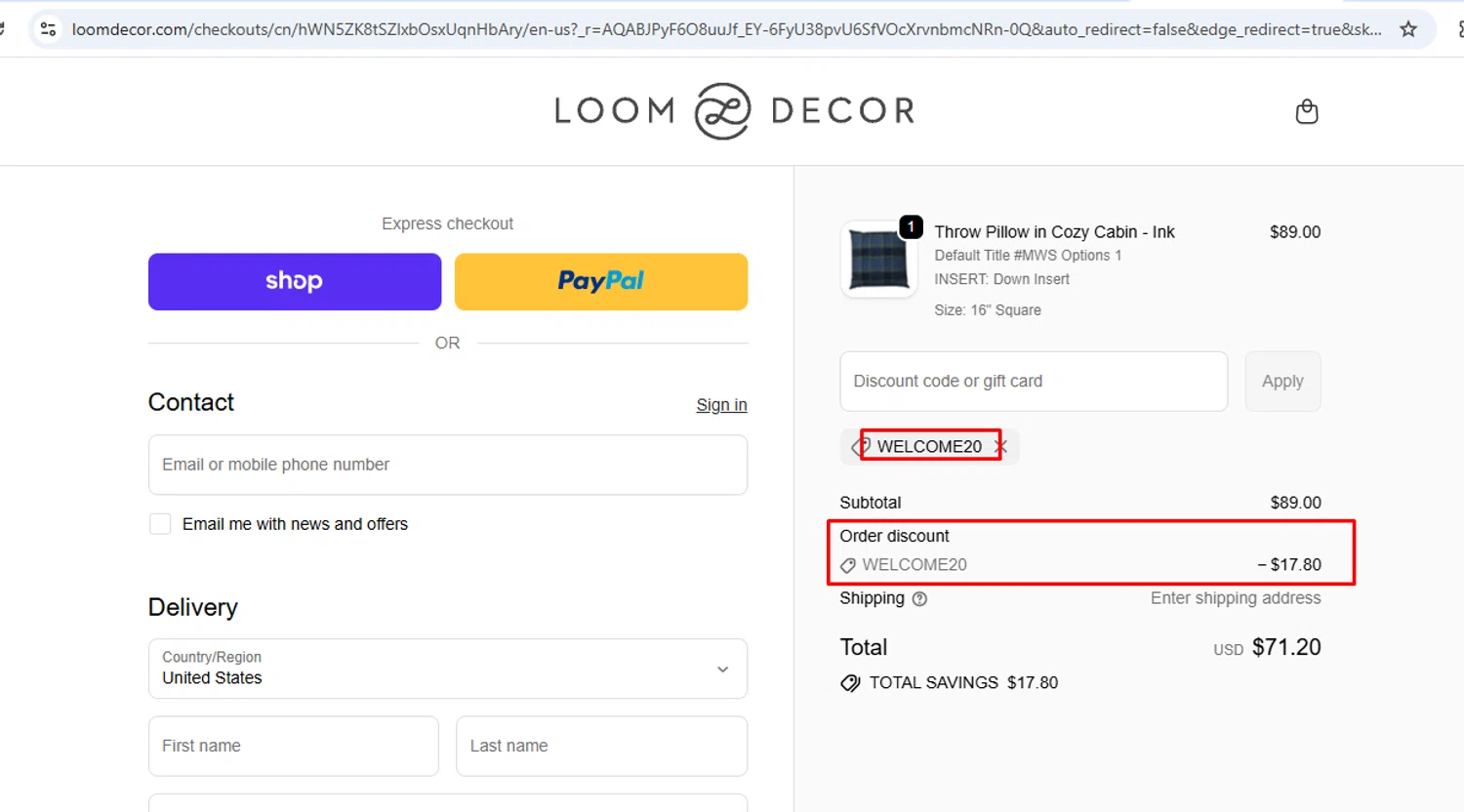
Task: Click the Last name field
Action: click(601, 746)
